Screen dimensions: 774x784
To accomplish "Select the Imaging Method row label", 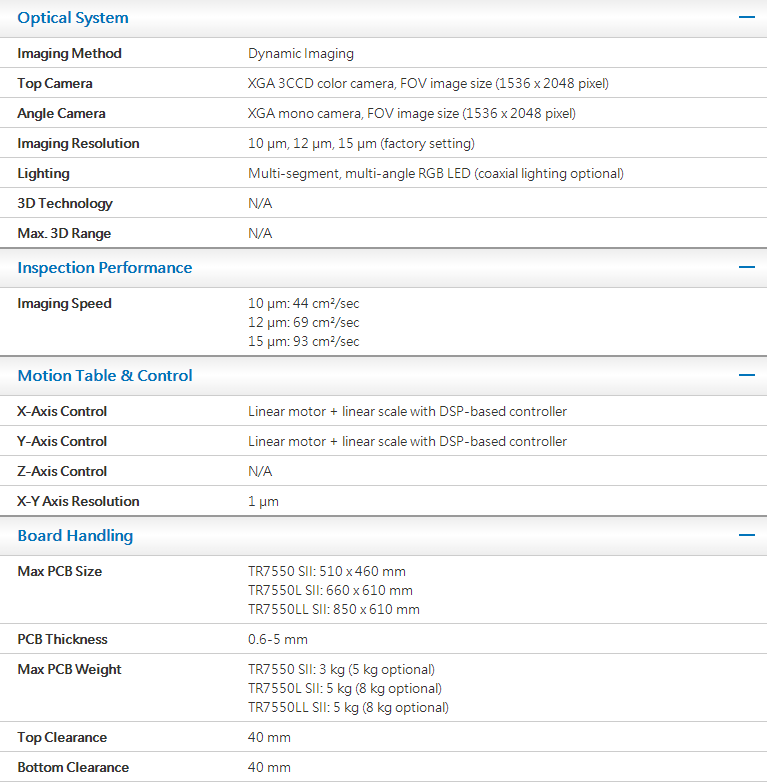I will (x=69, y=54).
